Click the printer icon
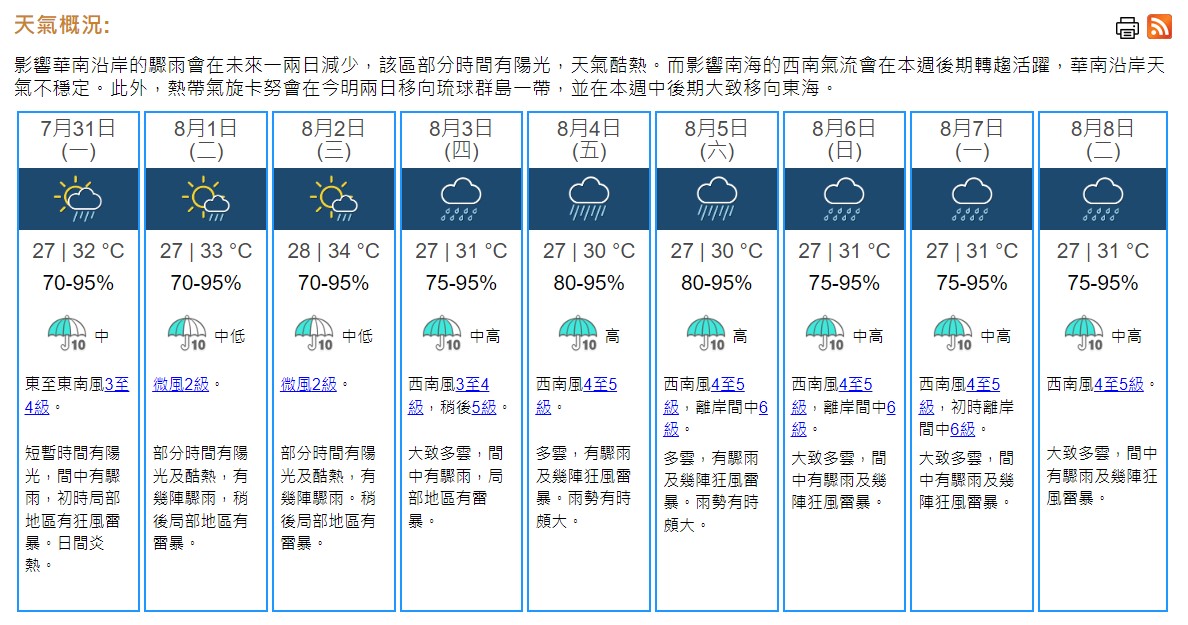 (1127, 27)
